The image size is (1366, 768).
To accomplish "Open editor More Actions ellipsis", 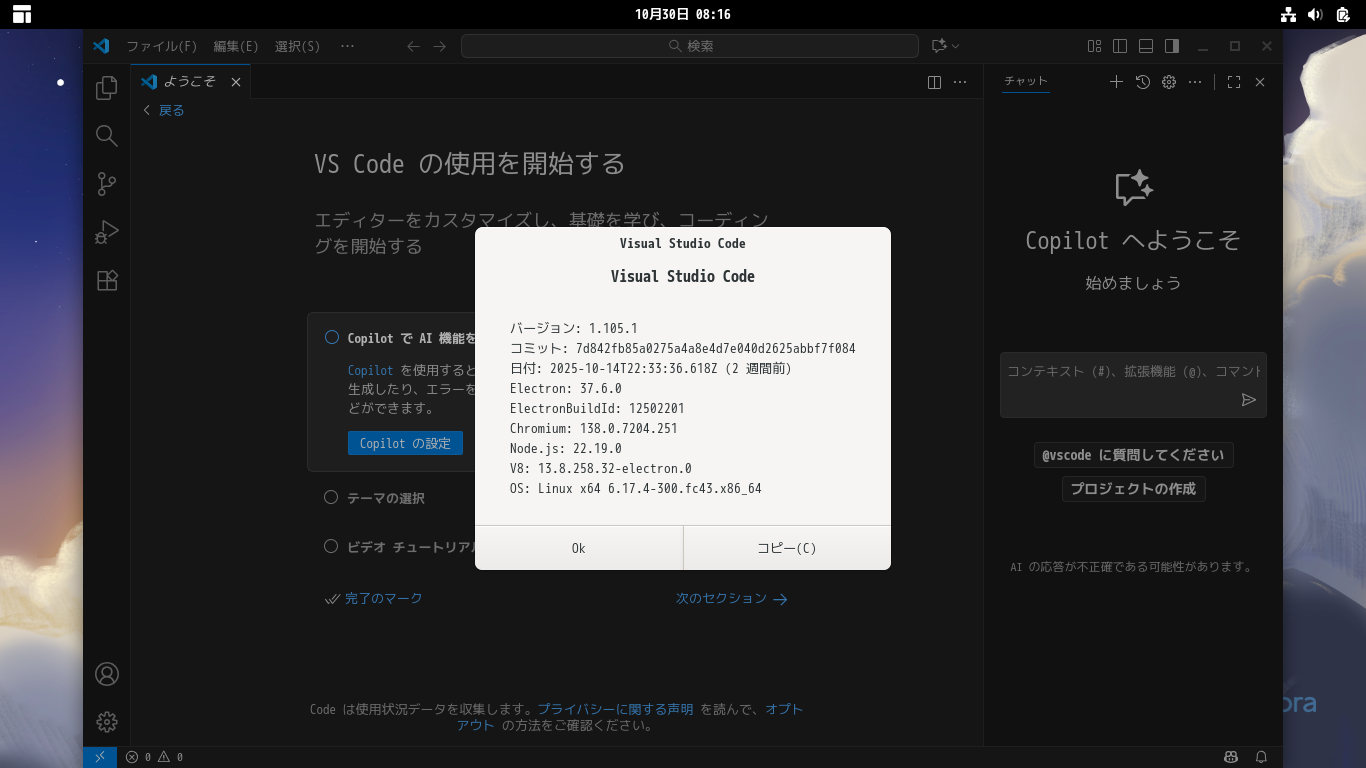I will (x=960, y=82).
